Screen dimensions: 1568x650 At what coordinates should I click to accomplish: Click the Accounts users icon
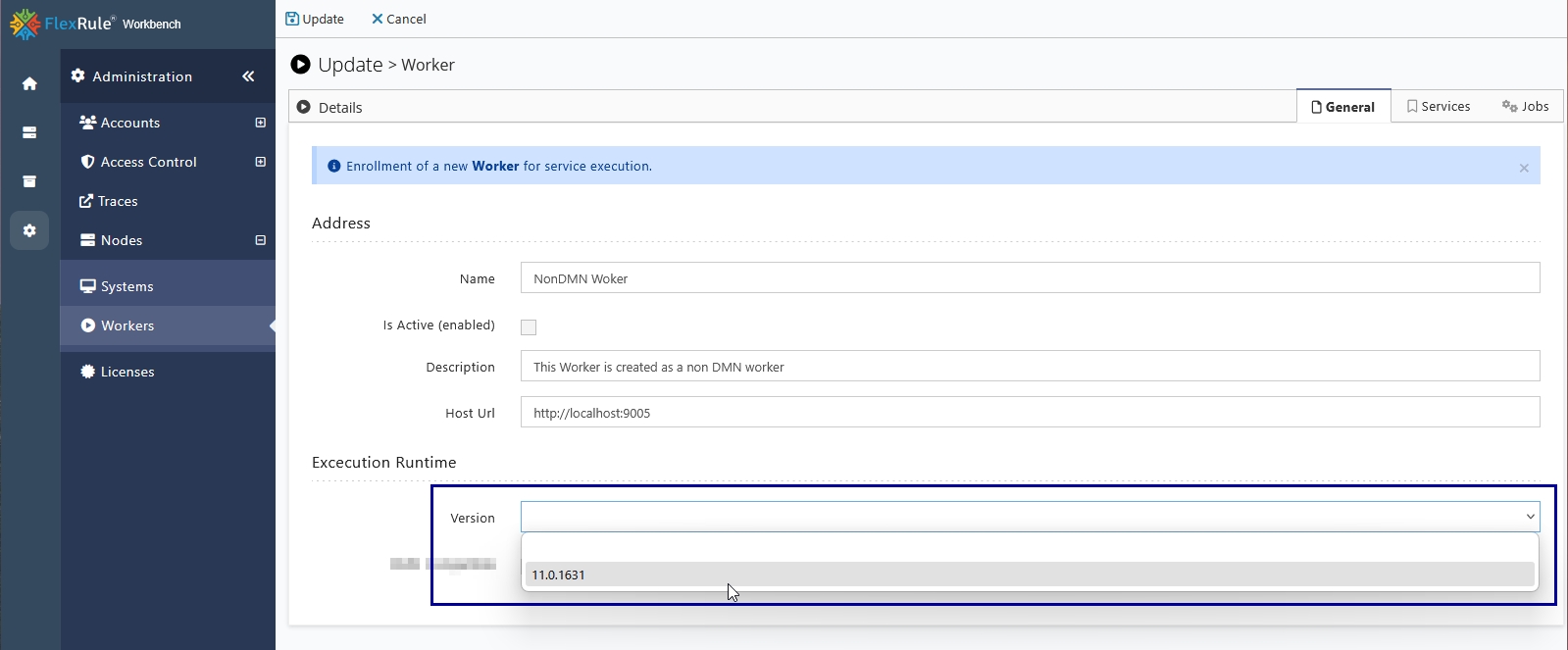[87, 122]
